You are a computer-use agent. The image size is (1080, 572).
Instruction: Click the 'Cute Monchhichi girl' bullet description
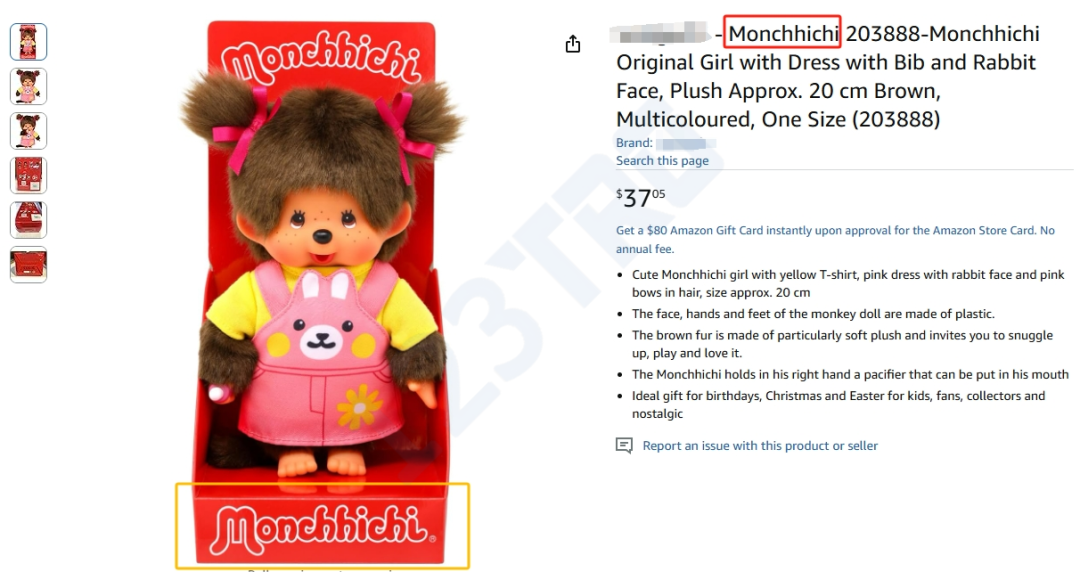click(x=848, y=283)
